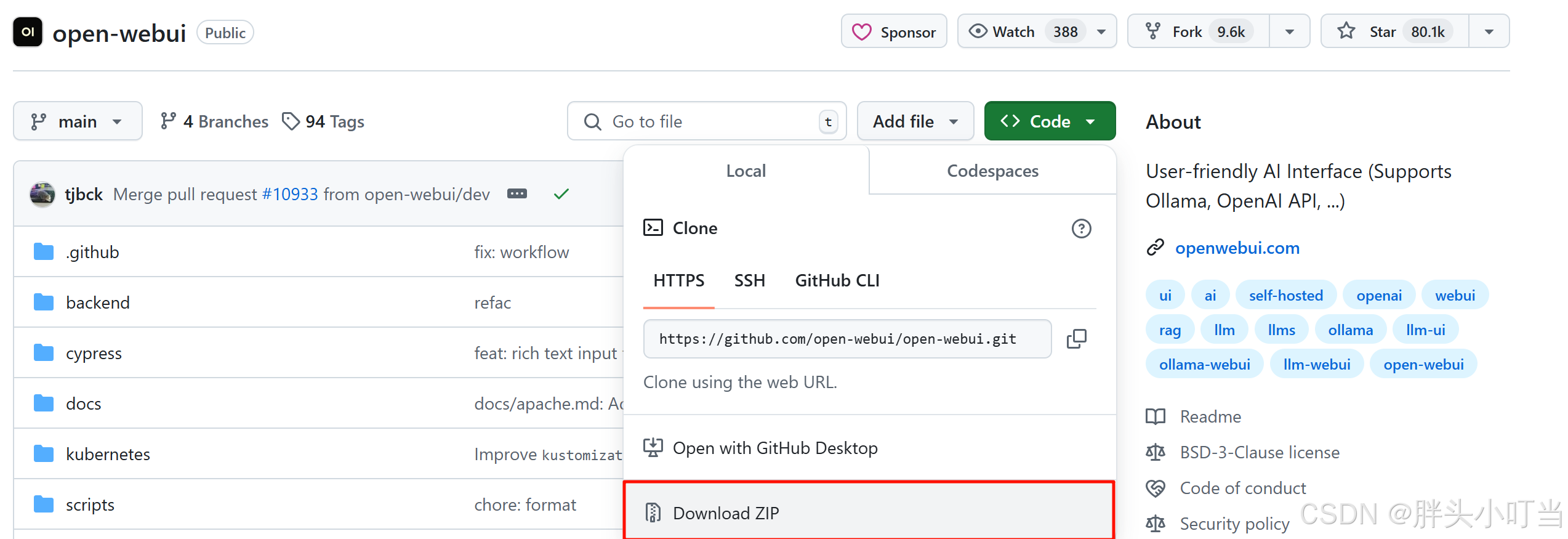1568x539 pixels.
Task: Open the backend folder
Action: (98, 302)
